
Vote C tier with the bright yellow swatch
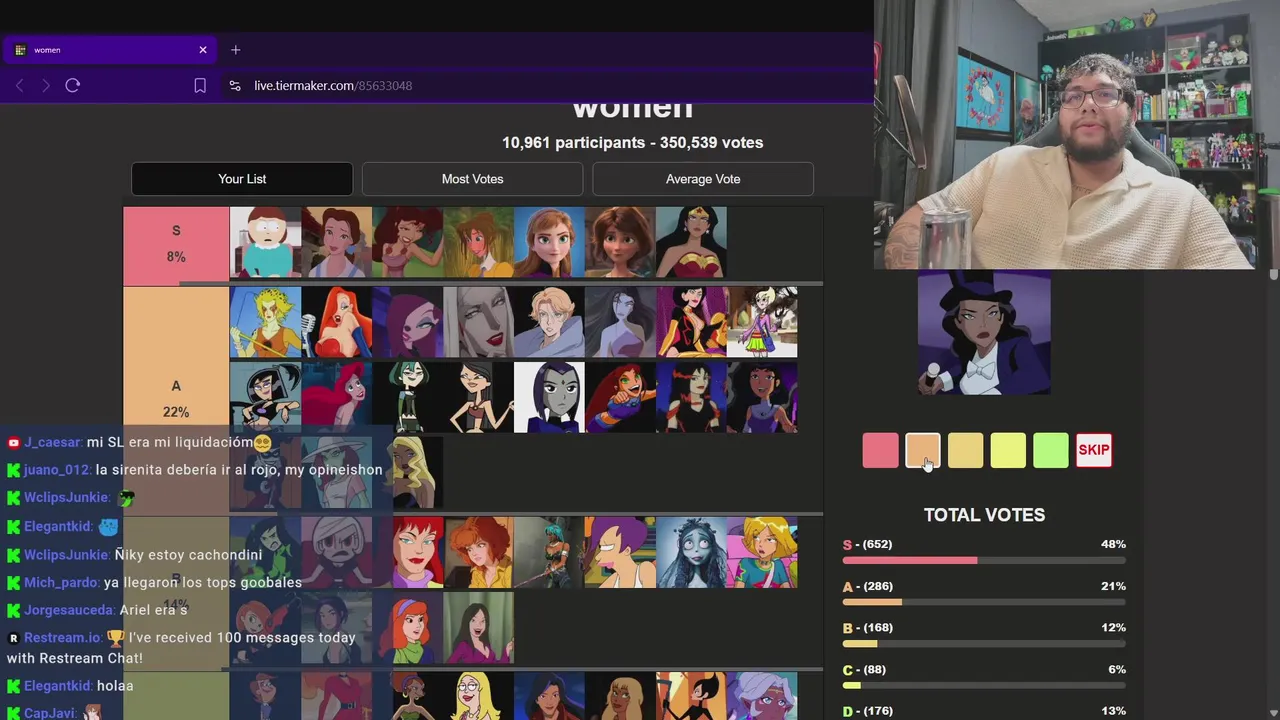click(x=1008, y=450)
